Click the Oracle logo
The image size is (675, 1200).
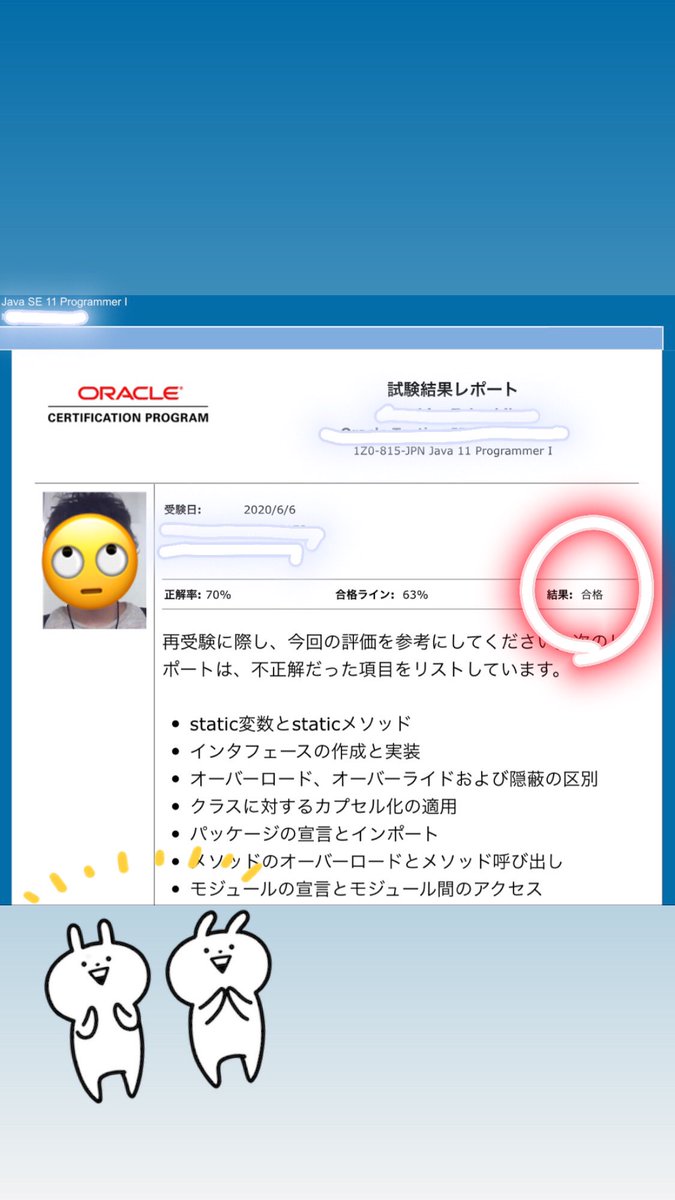(129, 394)
